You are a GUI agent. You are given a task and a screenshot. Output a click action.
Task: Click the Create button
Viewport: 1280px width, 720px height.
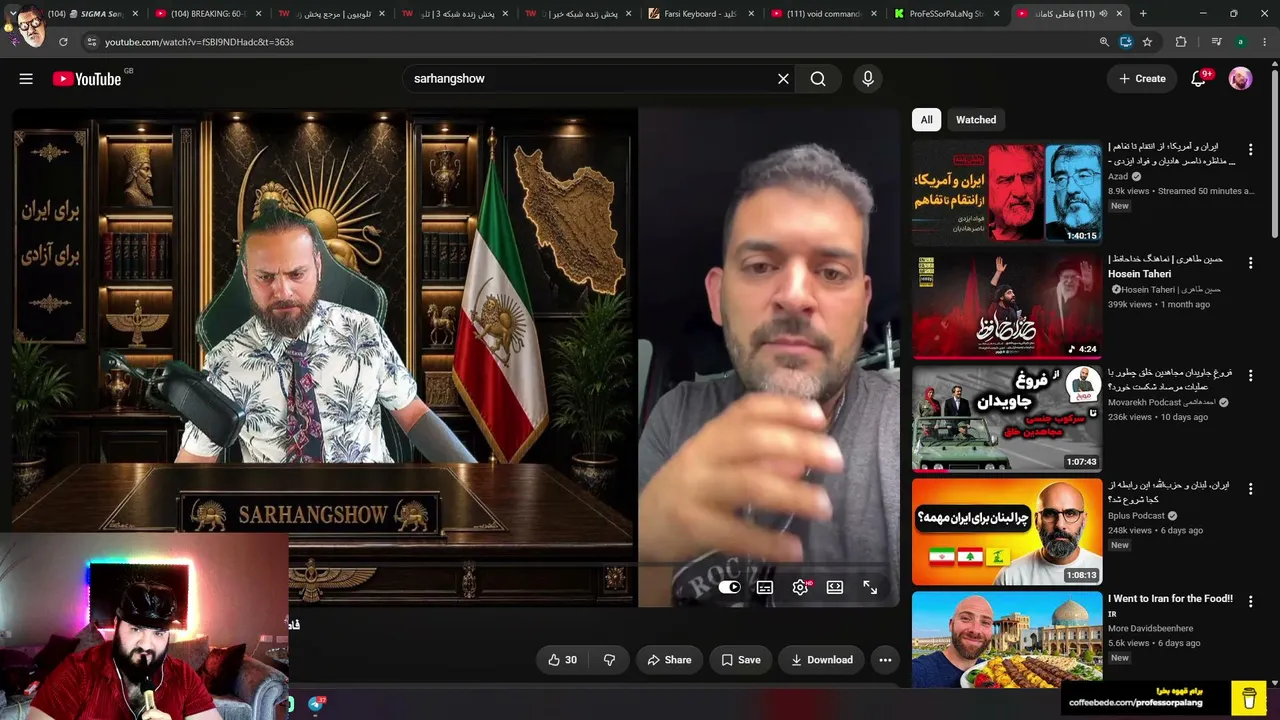pyautogui.click(x=1142, y=78)
